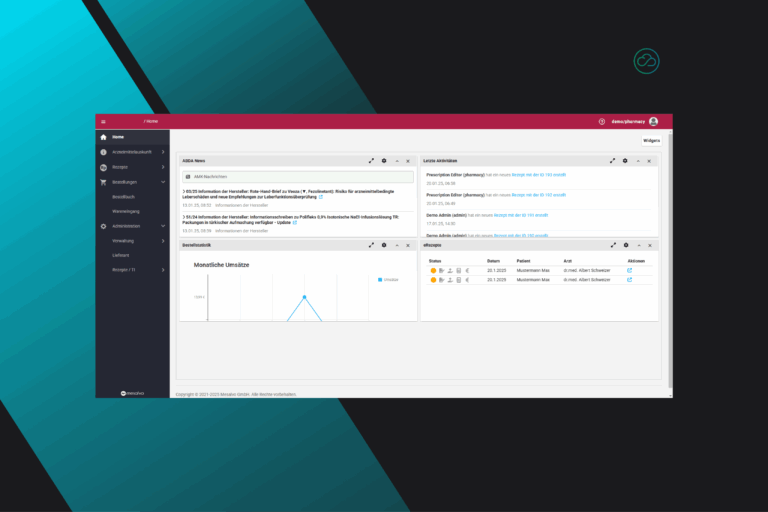Select Home in the sidebar
This screenshot has height=512, width=768.
point(118,136)
